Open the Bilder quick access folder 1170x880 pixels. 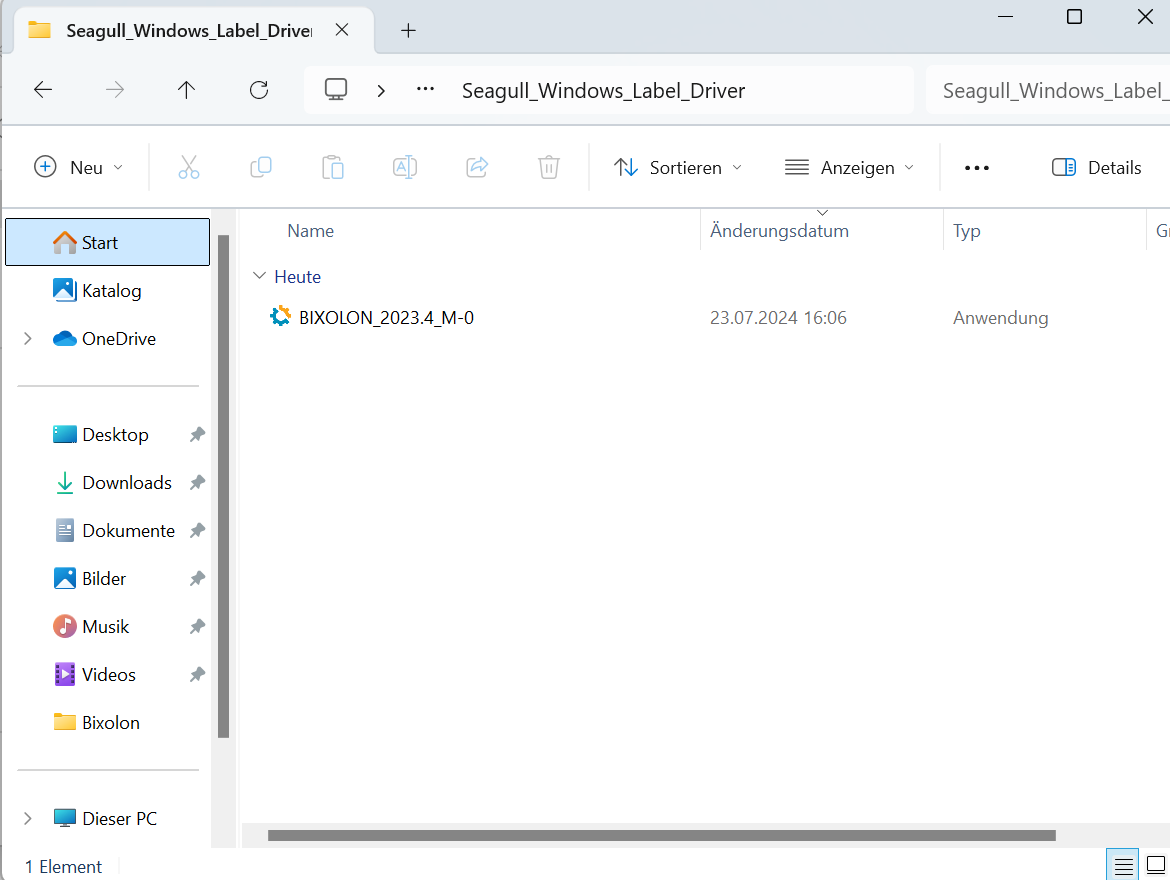tap(104, 578)
